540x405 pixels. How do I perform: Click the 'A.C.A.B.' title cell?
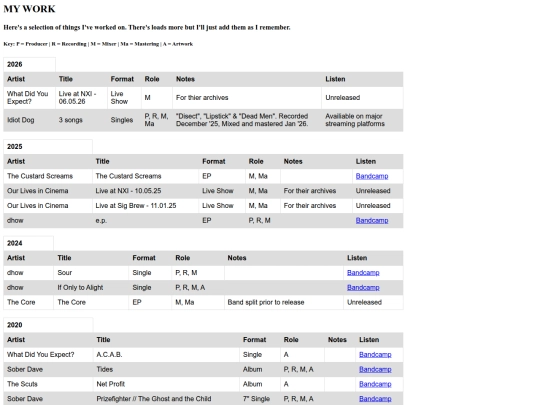coord(166,354)
